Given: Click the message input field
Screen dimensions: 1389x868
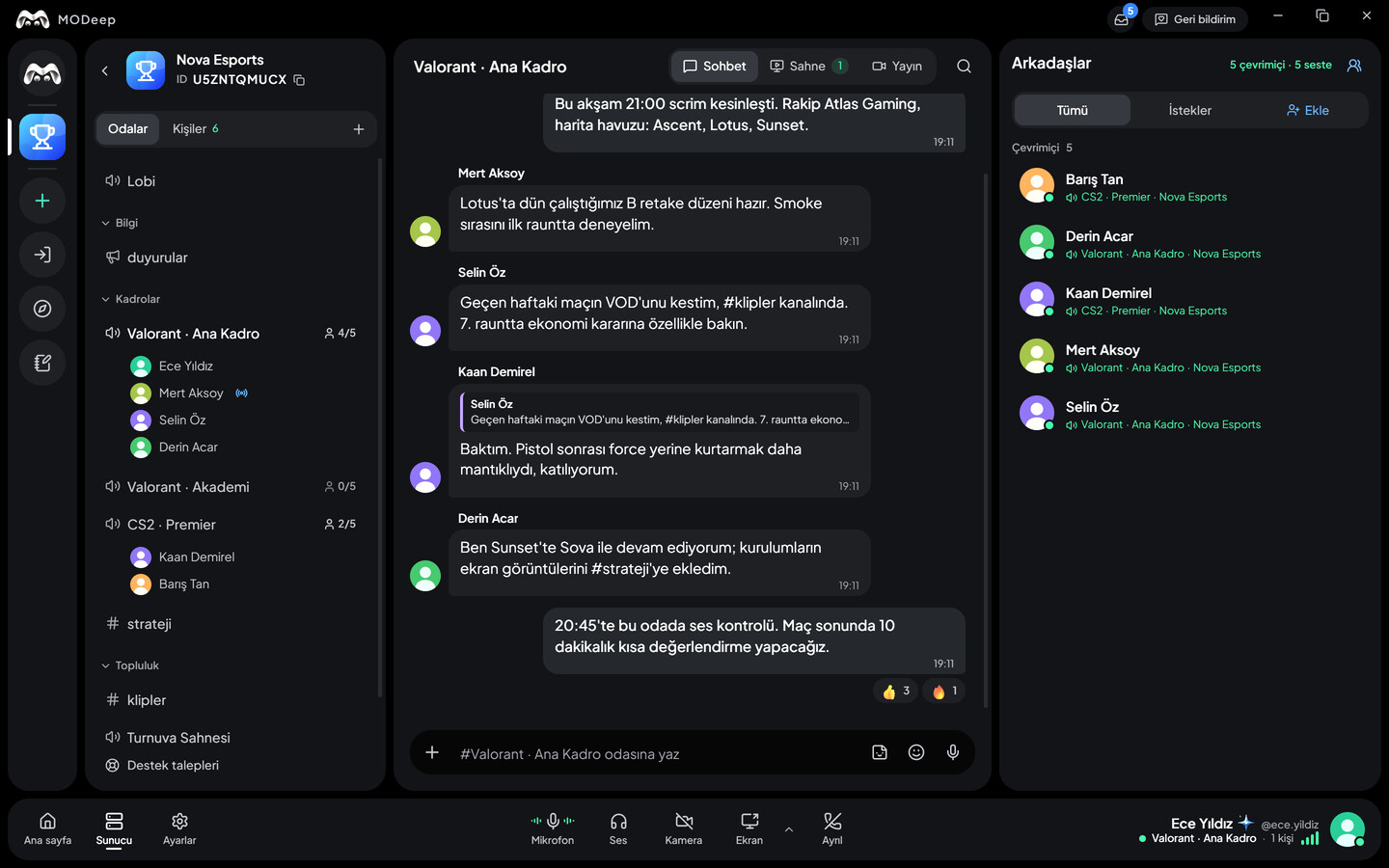Looking at the screenshot, I should (x=656, y=754).
